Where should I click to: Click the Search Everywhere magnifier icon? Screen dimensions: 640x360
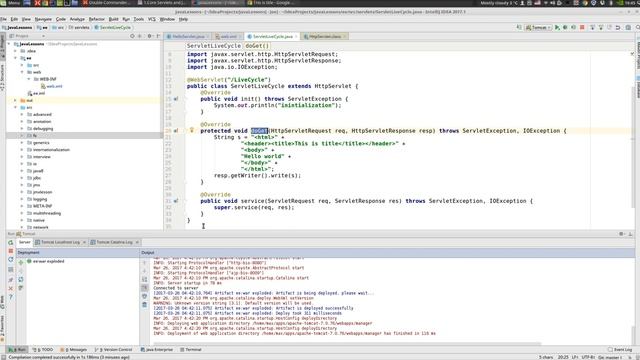(637, 27)
